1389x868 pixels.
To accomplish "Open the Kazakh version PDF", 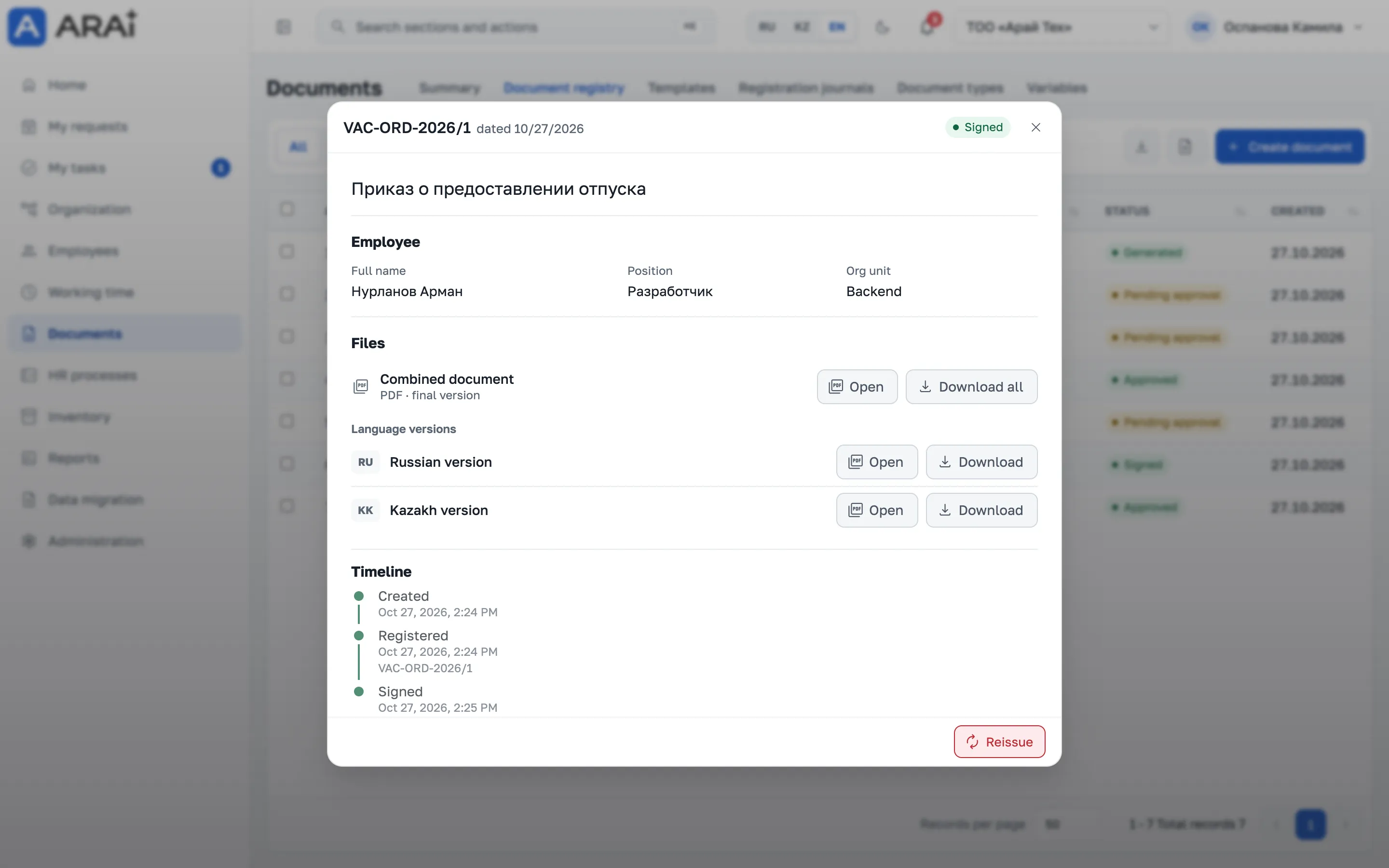I will 876,510.
